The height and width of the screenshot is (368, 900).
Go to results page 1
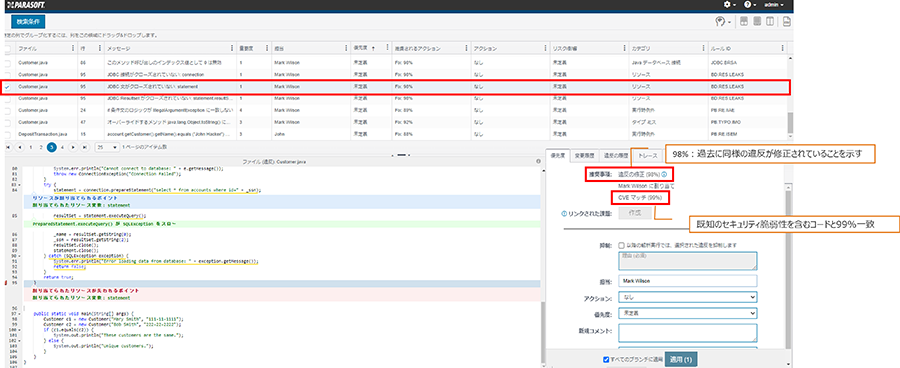point(30,147)
